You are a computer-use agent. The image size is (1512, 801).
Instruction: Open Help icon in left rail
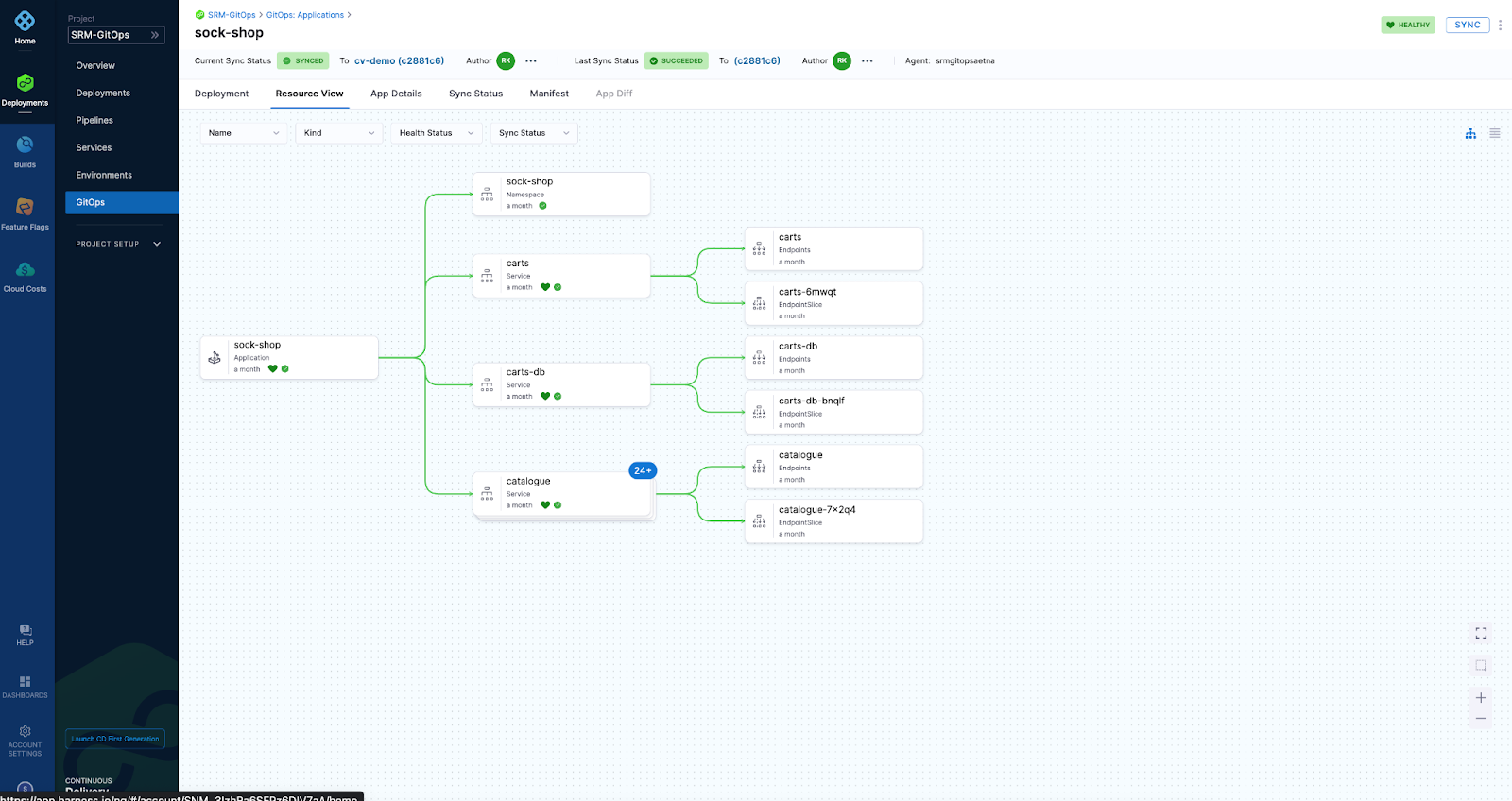(x=26, y=630)
